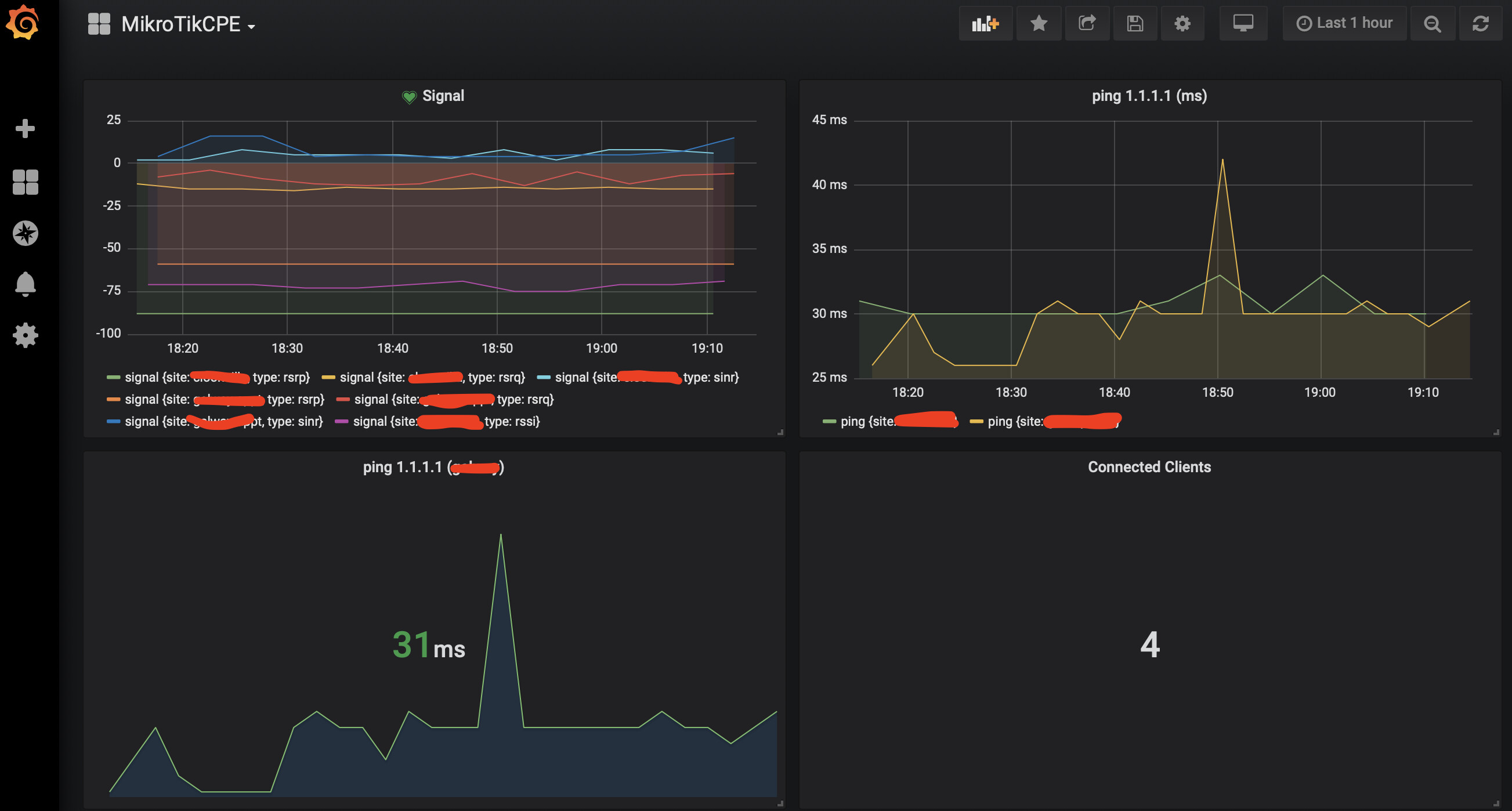Image resolution: width=1512 pixels, height=811 pixels.
Task: Open the Explore compass icon
Action: tap(24, 234)
